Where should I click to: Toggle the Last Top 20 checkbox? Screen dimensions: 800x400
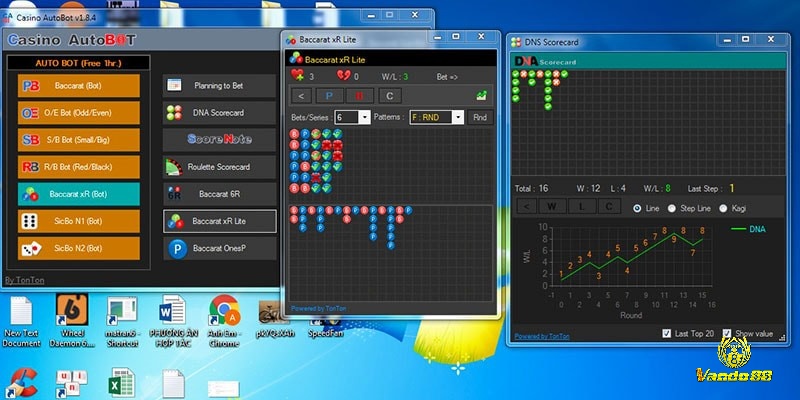click(666, 333)
